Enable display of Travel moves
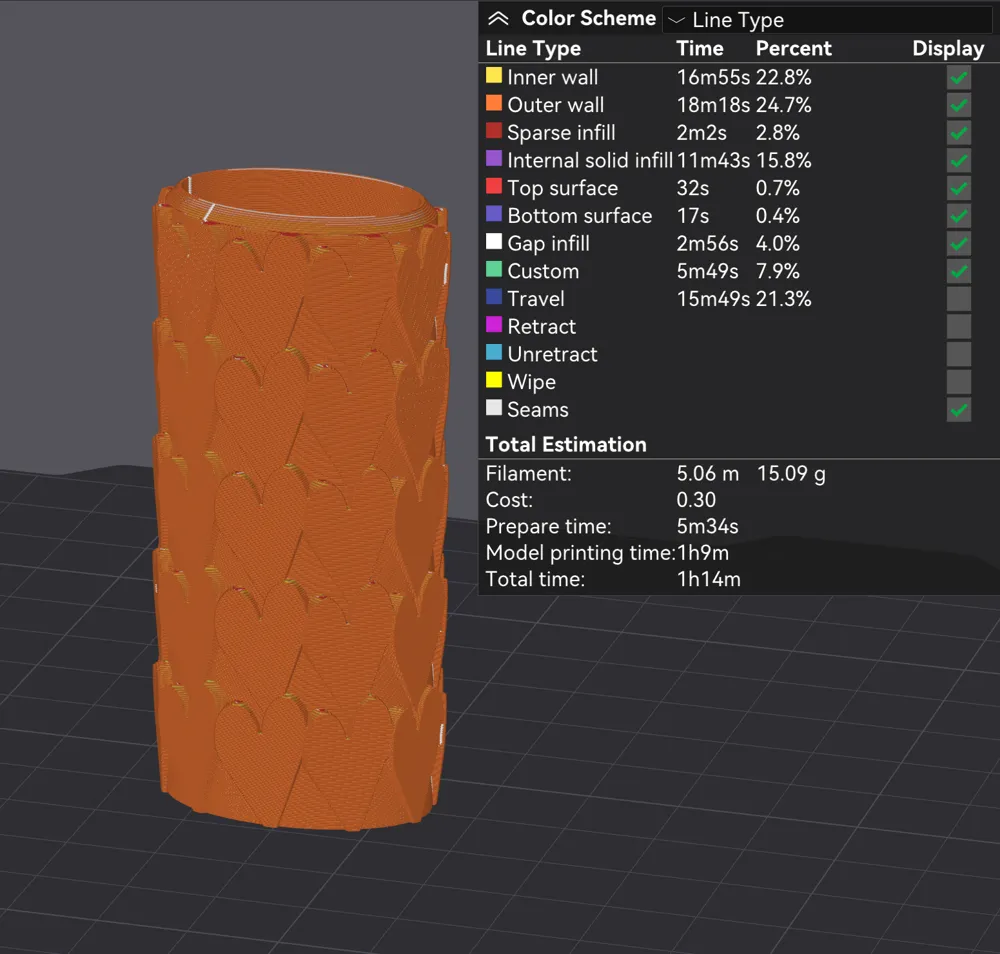1000x954 pixels. tap(959, 299)
